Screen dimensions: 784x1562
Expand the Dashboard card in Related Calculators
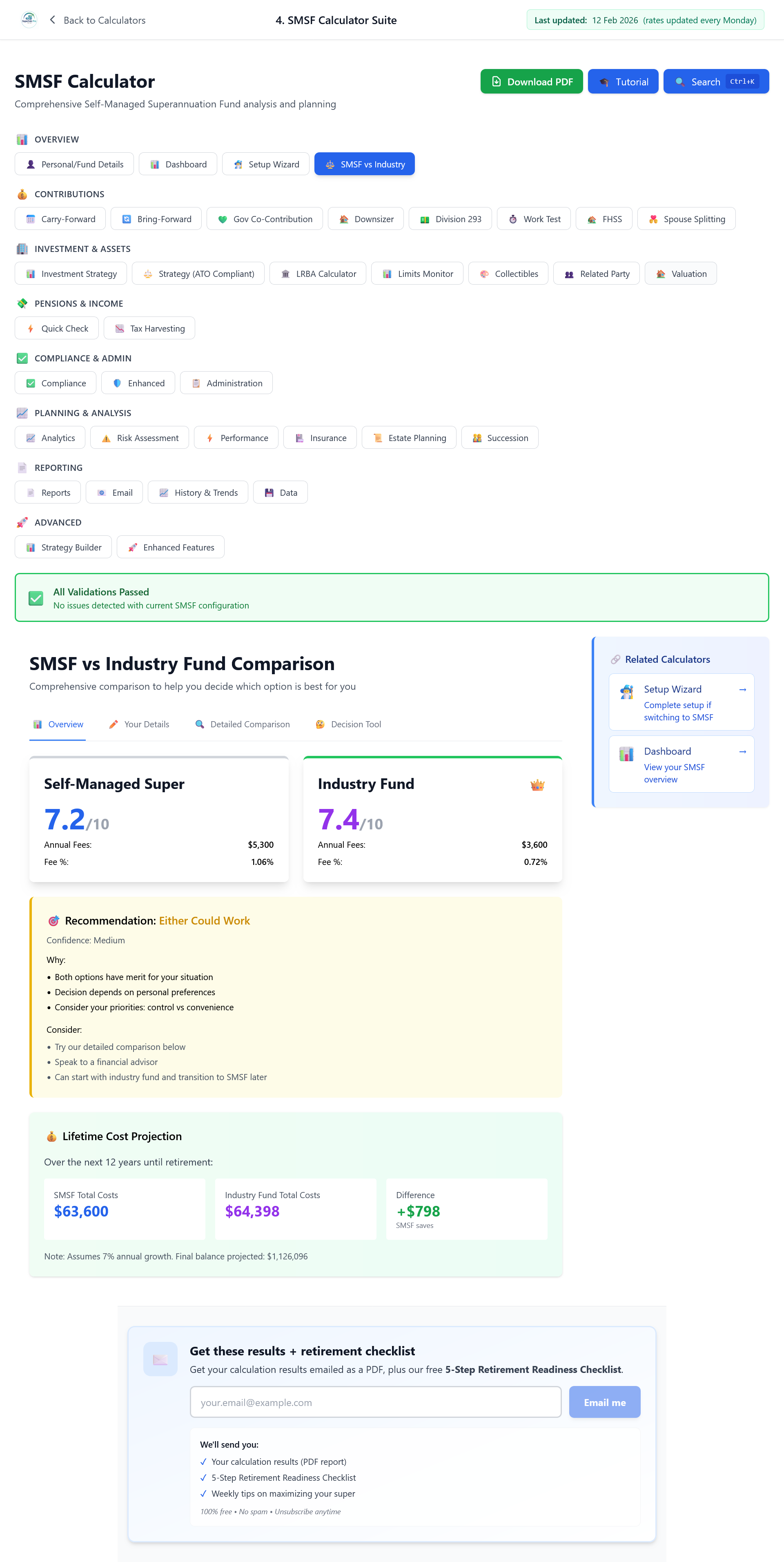pos(680,764)
